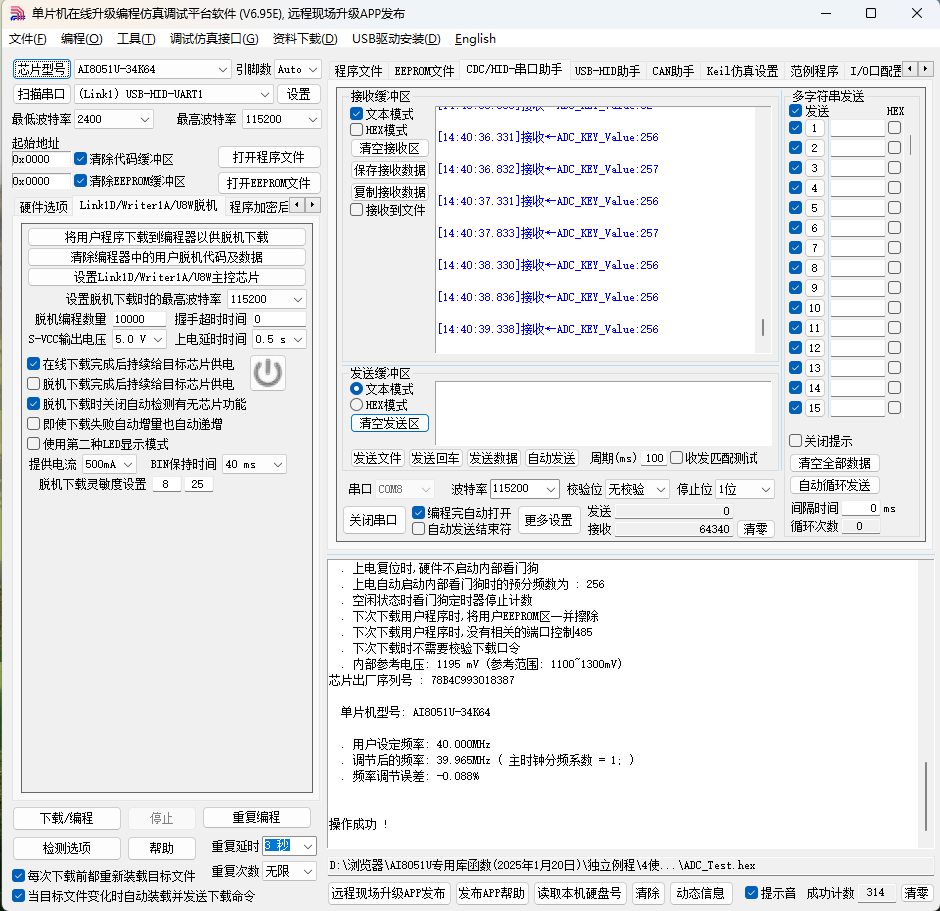Click 清空接收区 button
Viewport: 940px width, 911px height.
389,148
